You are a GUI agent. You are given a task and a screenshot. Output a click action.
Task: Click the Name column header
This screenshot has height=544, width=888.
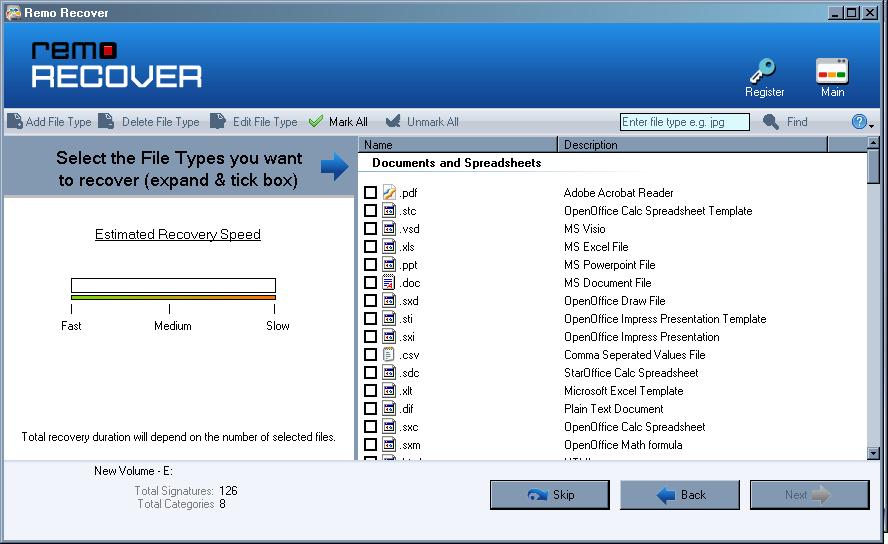[458, 144]
